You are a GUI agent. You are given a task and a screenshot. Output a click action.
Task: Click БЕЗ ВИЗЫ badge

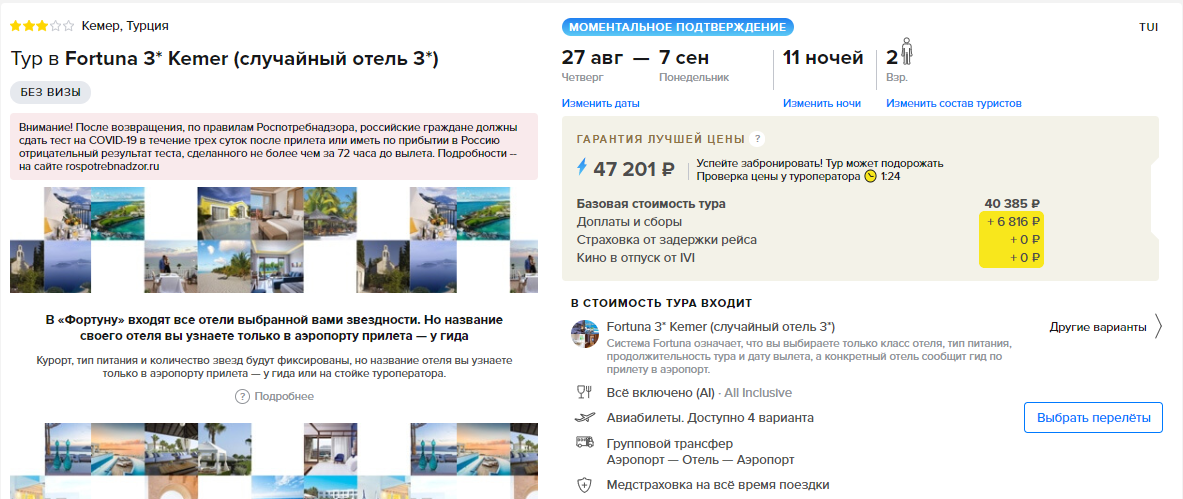(x=51, y=92)
